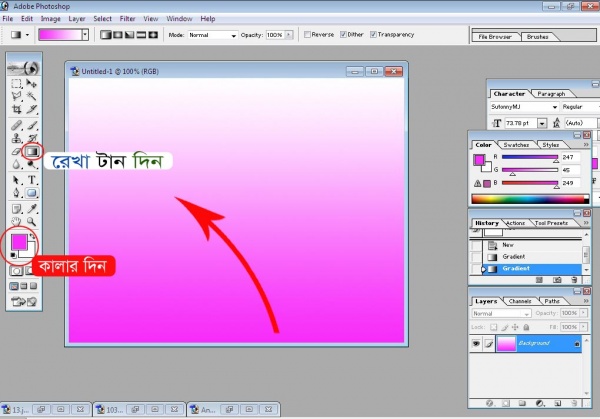Select the Eraser tool
The width and height of the screenshot is (600, 419).
16,152
